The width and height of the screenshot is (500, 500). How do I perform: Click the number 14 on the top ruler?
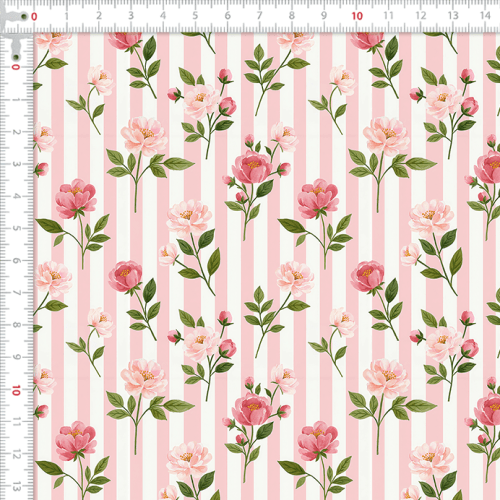point(485,16)
